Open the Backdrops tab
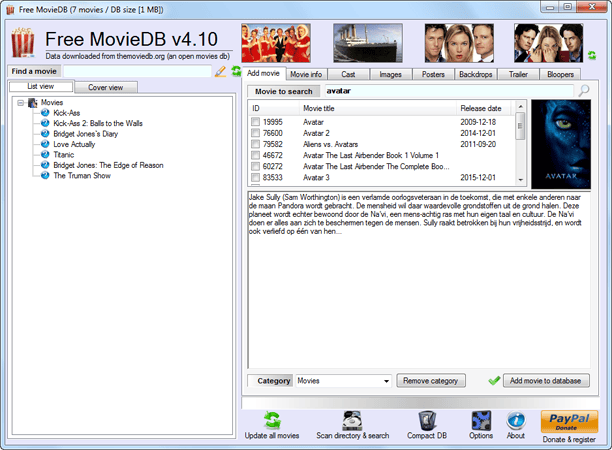This screenshot has height=450, width=612. coord(475,74)
